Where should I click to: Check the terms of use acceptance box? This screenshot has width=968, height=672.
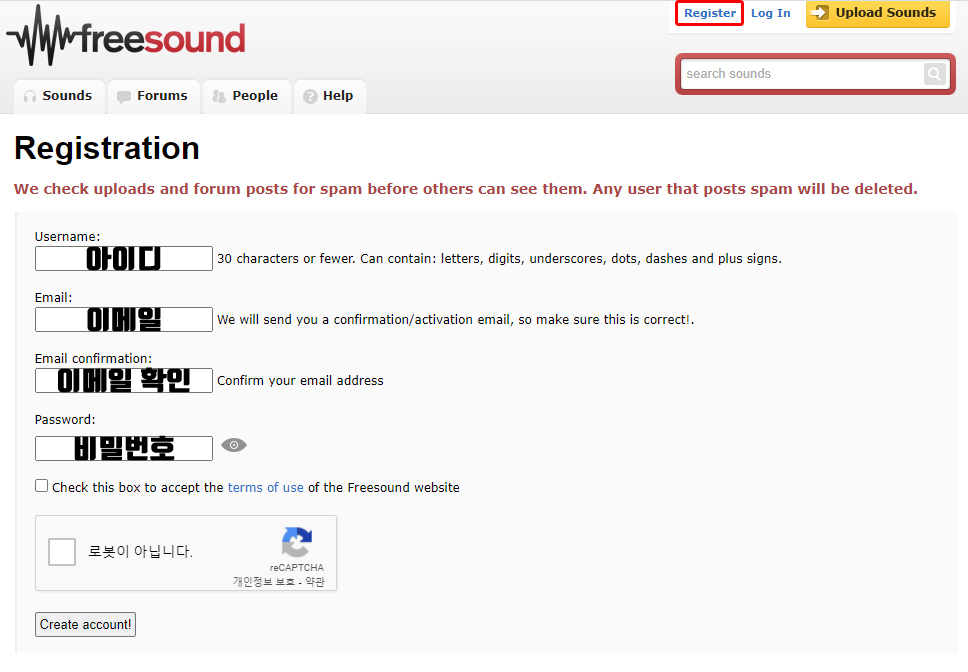pos(41,486)
